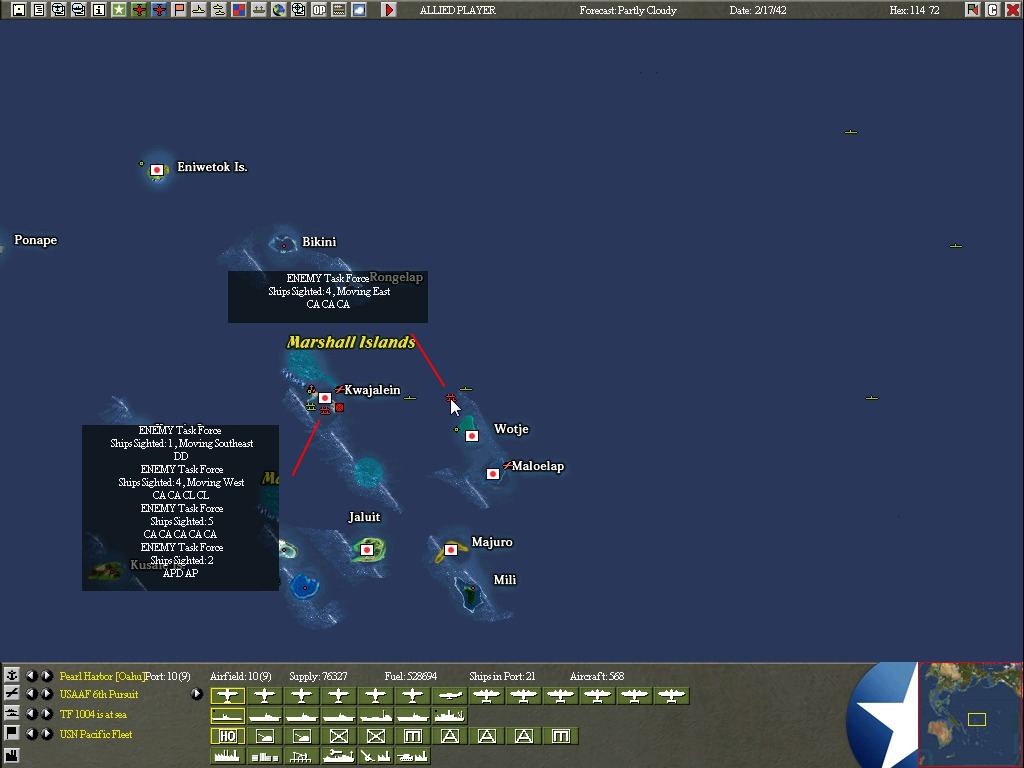Go to previous task force before TF 1004
The image size is (1024, 768).
point(31,714)
